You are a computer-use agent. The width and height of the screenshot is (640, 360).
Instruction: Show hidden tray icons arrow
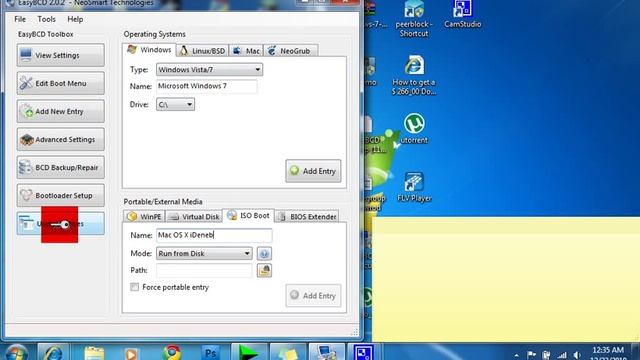516,355
